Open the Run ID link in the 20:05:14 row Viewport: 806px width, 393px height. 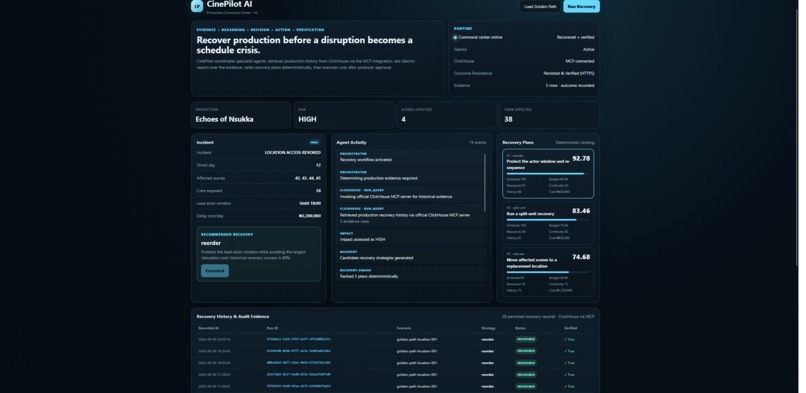pyautogui.click(x=299, y=339)
